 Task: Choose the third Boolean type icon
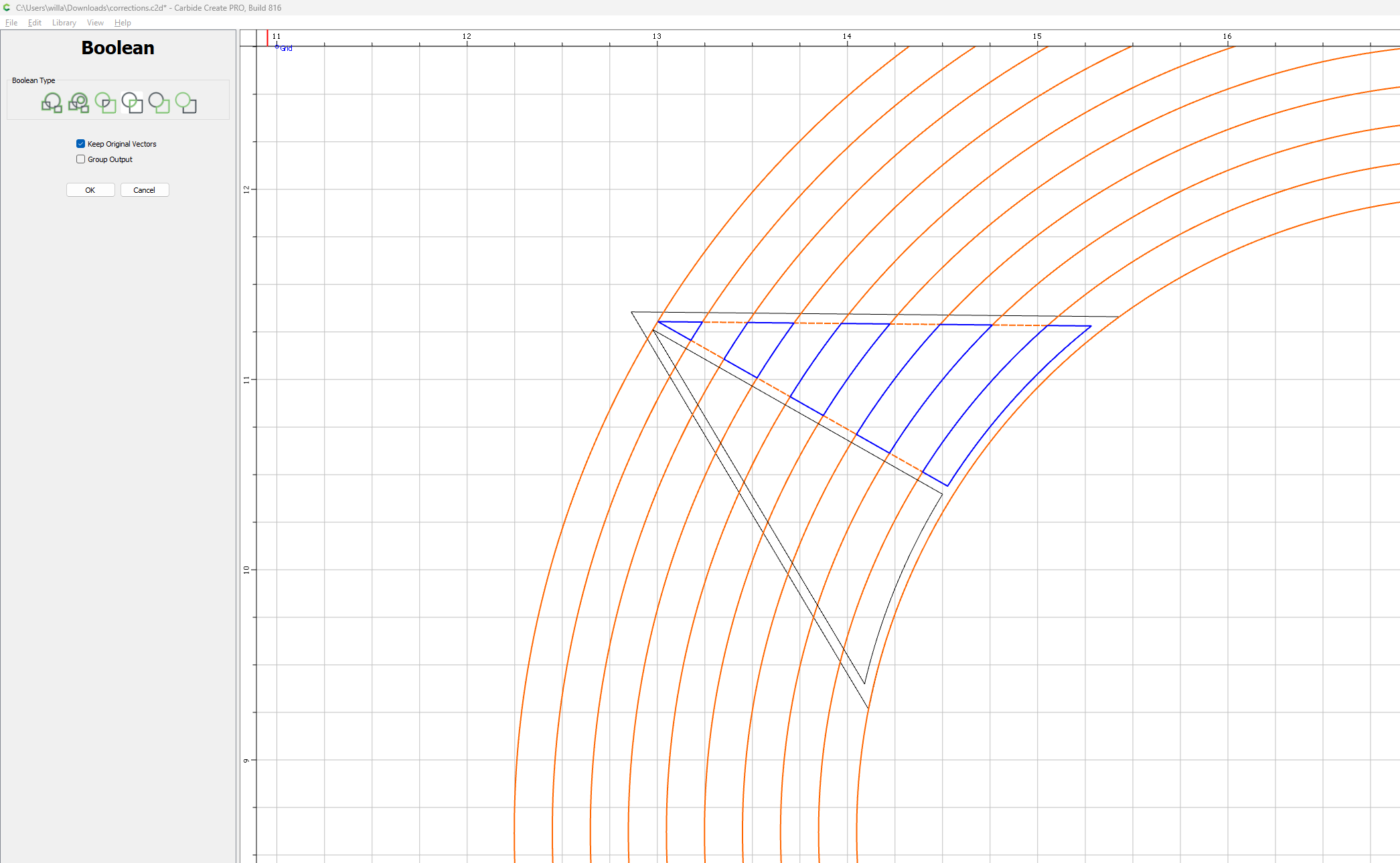[105, 103]
